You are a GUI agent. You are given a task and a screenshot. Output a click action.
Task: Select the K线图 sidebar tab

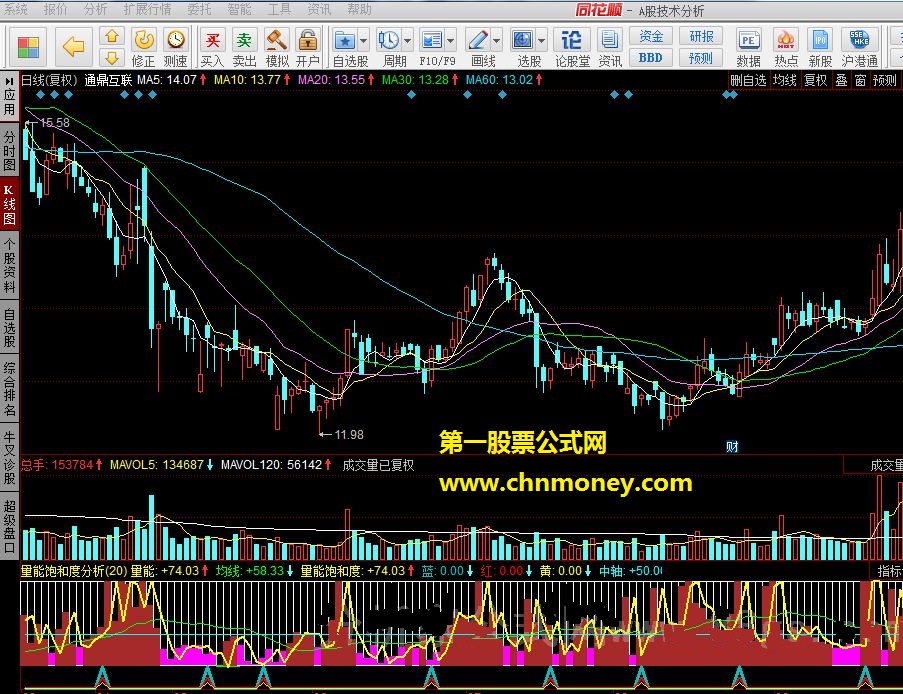pyautogui.click(x=9, y=205)
